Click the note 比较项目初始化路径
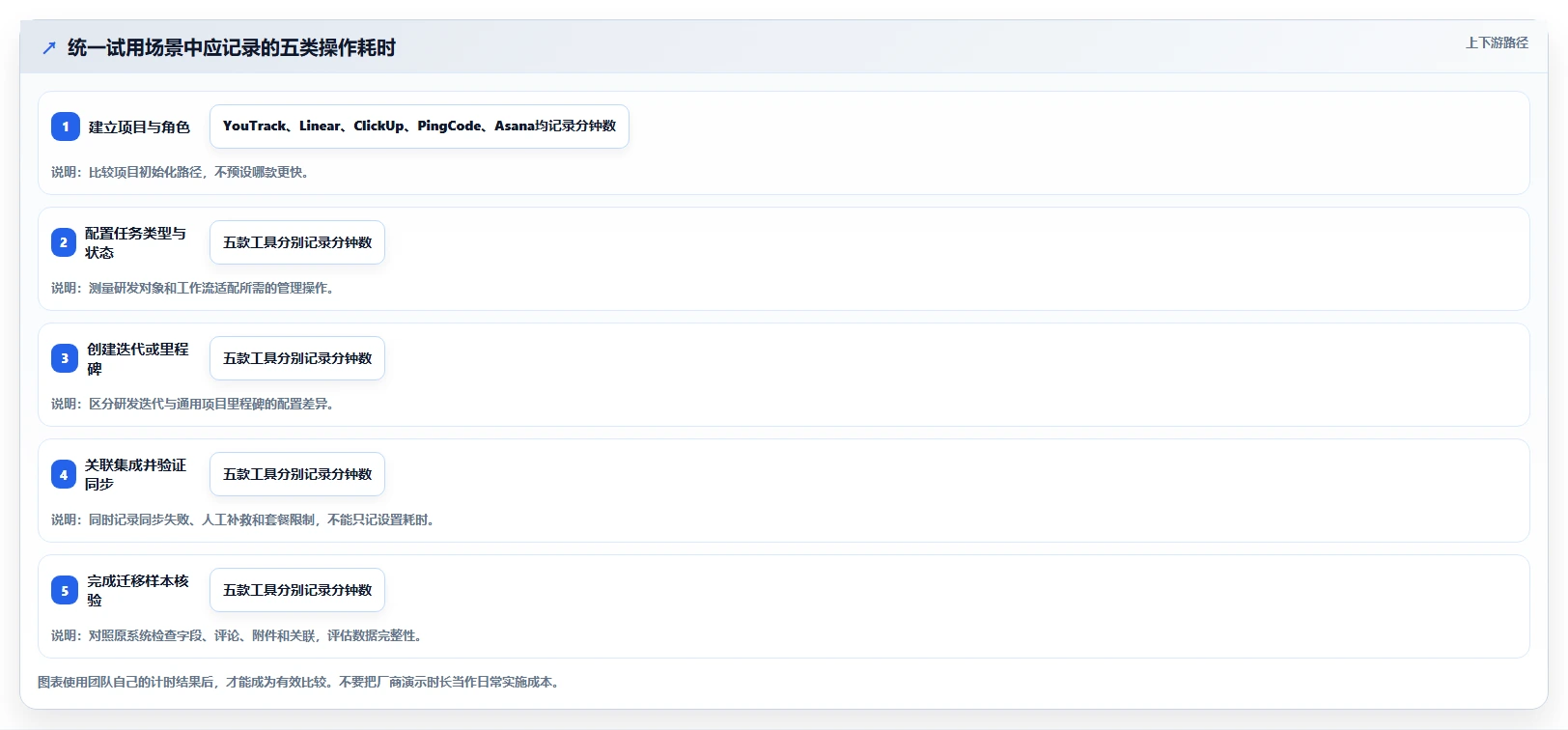The image size is (1568, 730). coord(181,172)
